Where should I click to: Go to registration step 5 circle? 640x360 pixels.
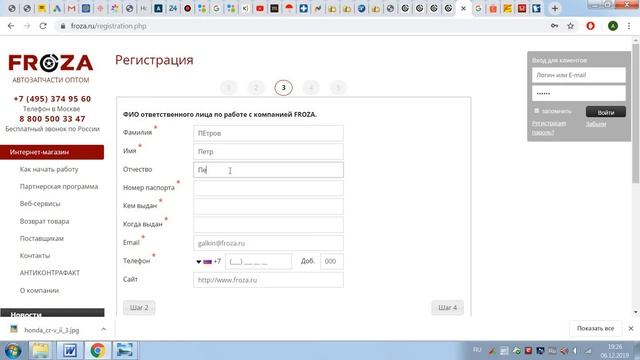(338, 87)
